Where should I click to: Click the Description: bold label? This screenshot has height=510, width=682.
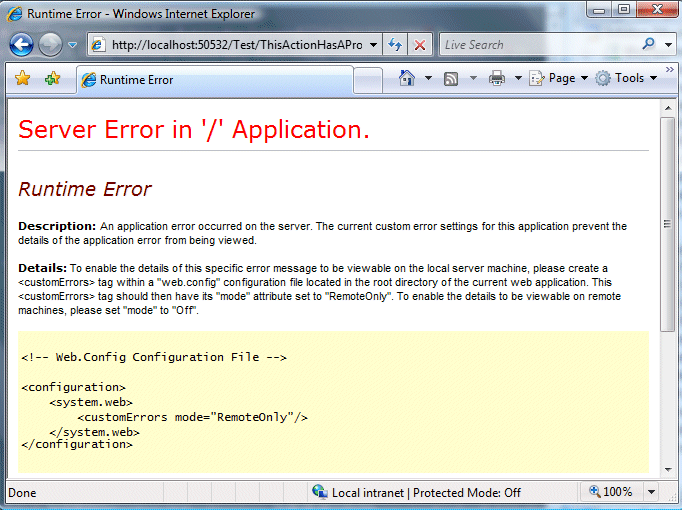[x=57, y=226]
